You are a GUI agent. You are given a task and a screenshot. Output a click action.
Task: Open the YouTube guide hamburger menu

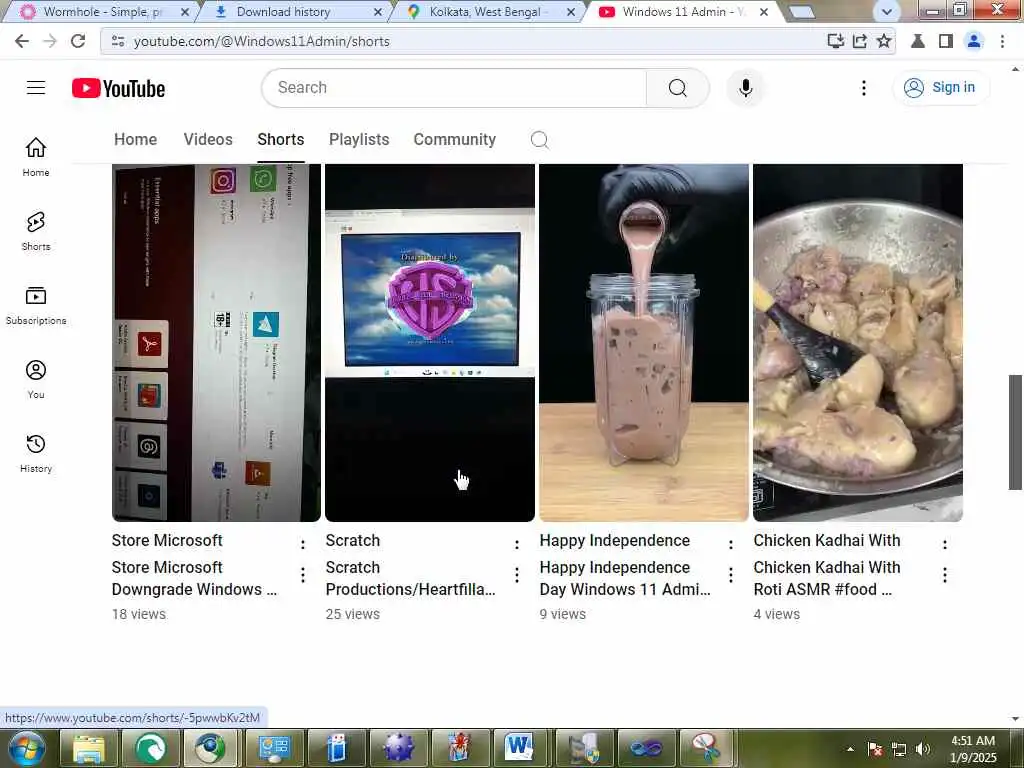pos(36,88)
